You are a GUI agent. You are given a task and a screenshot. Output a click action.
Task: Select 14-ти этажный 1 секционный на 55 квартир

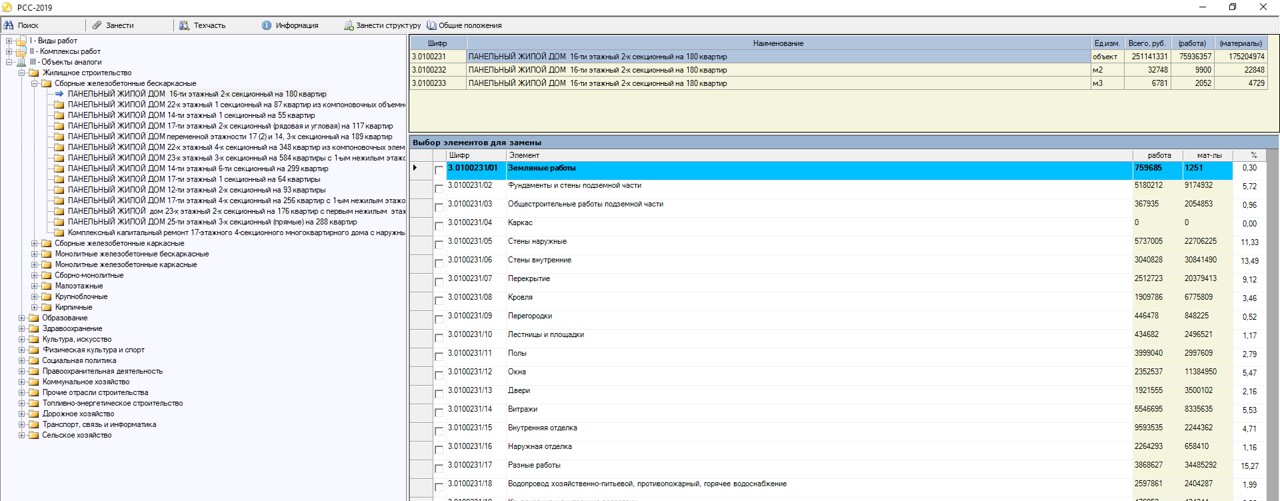tap(191, 115)
